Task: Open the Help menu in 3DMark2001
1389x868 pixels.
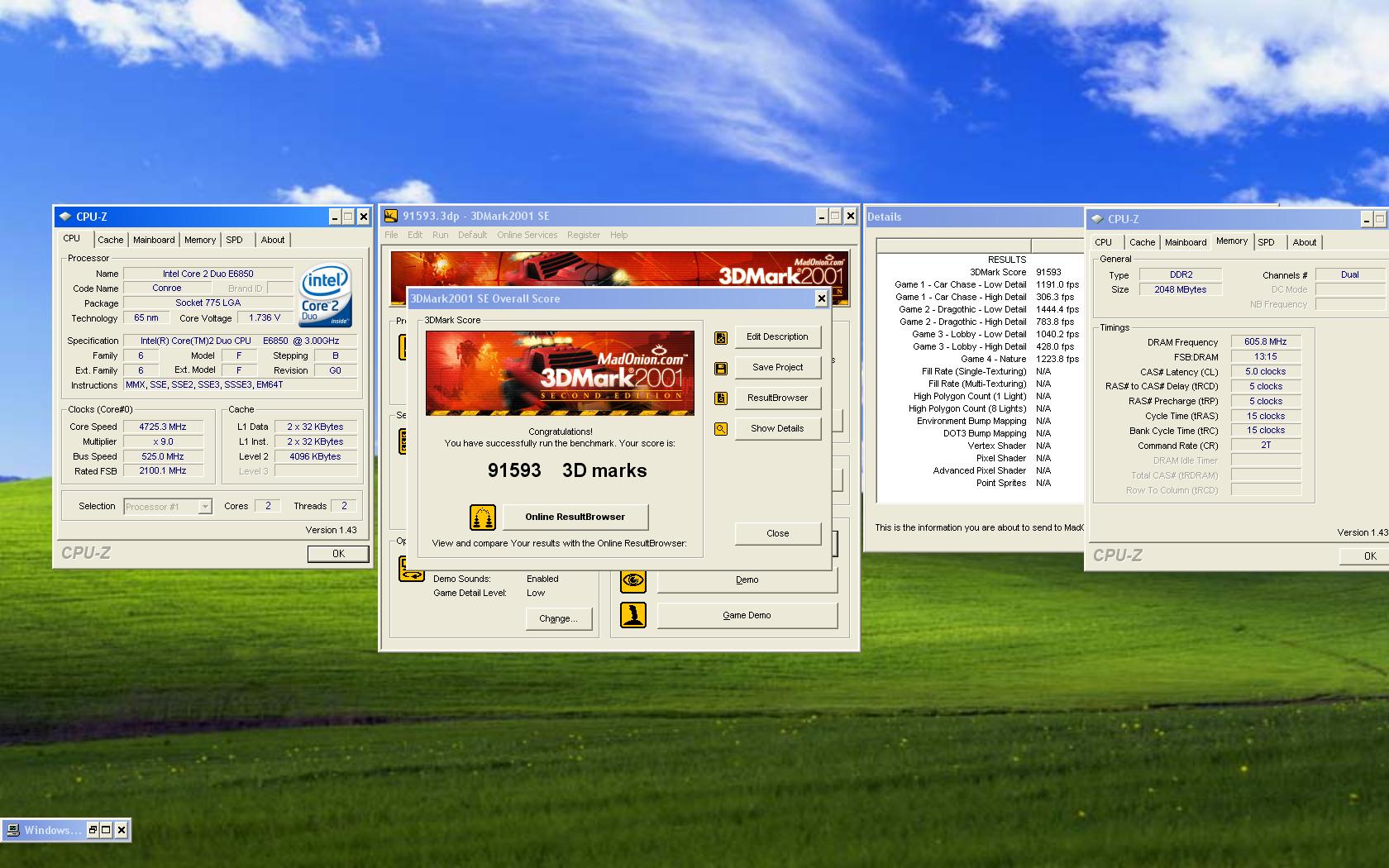Action: pos(619,235)
